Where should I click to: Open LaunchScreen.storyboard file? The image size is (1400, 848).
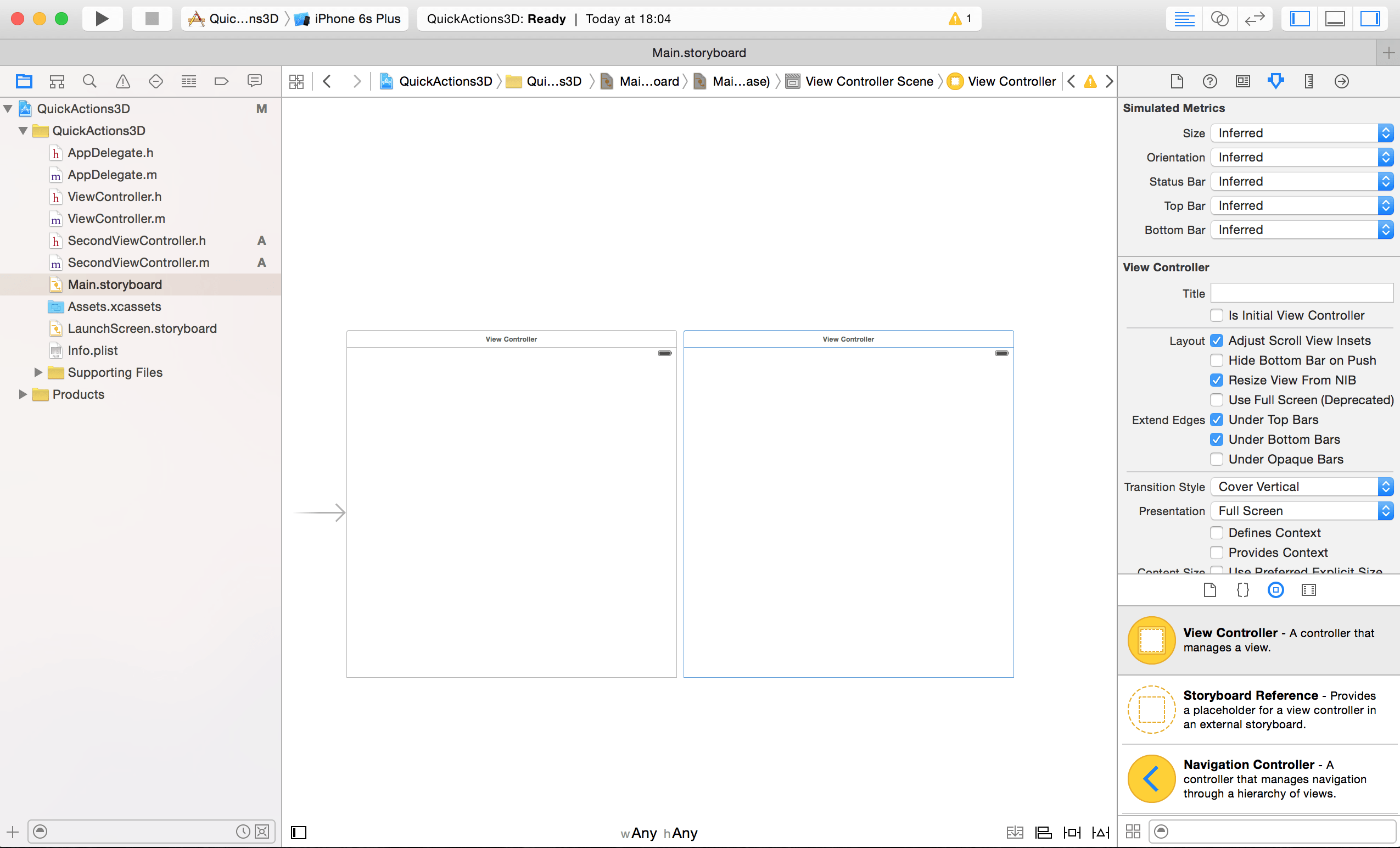[x=142, y=328]
